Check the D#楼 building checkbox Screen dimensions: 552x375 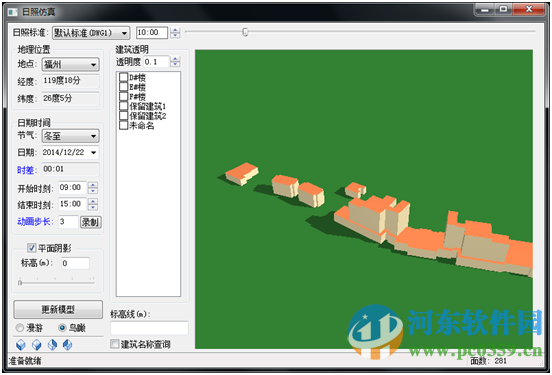(x=123, y=77)
